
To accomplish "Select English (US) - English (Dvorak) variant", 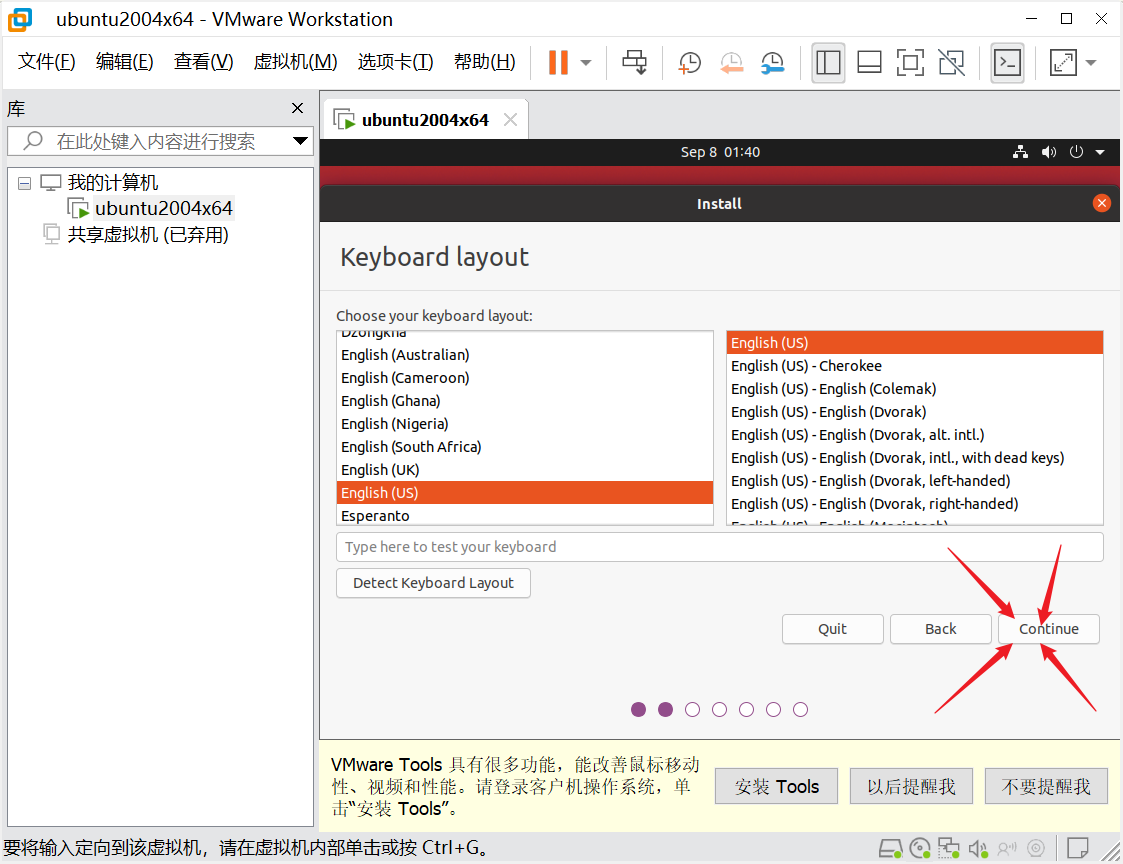I will tap(915, 411).
